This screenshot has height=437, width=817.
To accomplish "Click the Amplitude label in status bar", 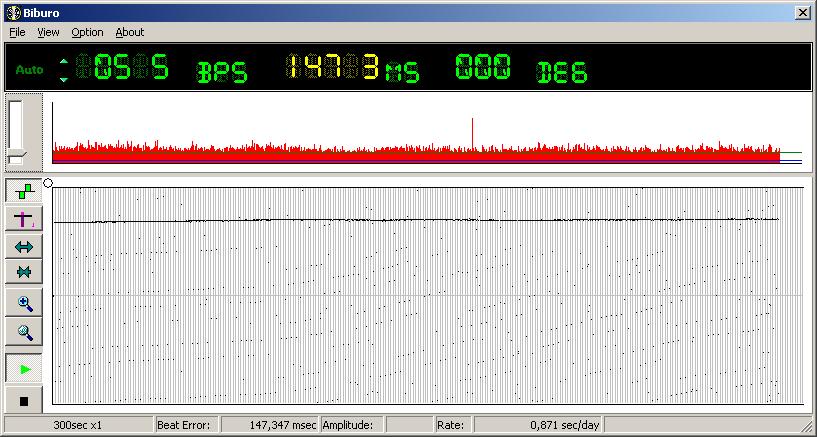I will pos(348,425).
